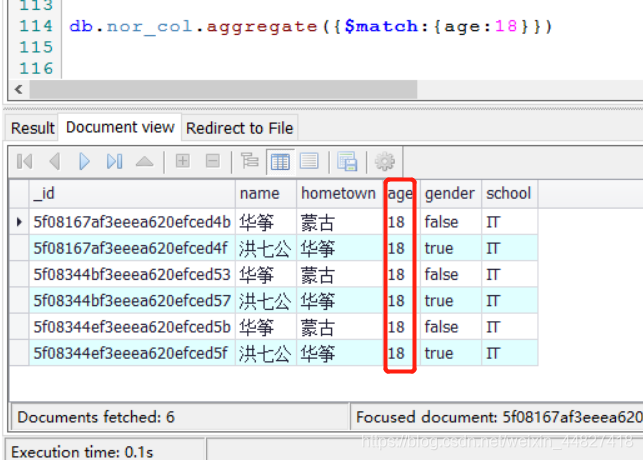Jump to last document icon
The image size is (643, 460).
(x=114, y=162)
